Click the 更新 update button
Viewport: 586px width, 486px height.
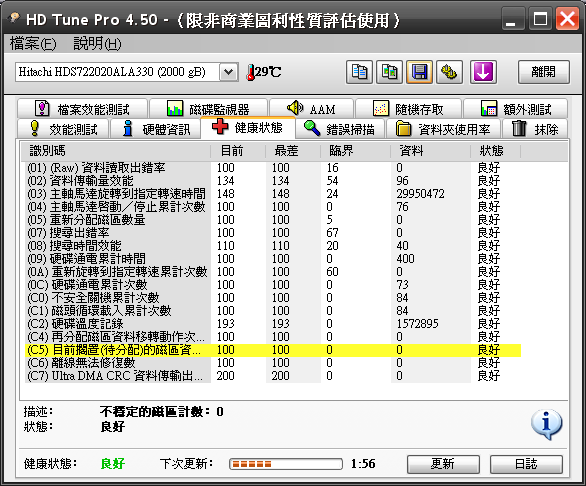coord(443,464)
